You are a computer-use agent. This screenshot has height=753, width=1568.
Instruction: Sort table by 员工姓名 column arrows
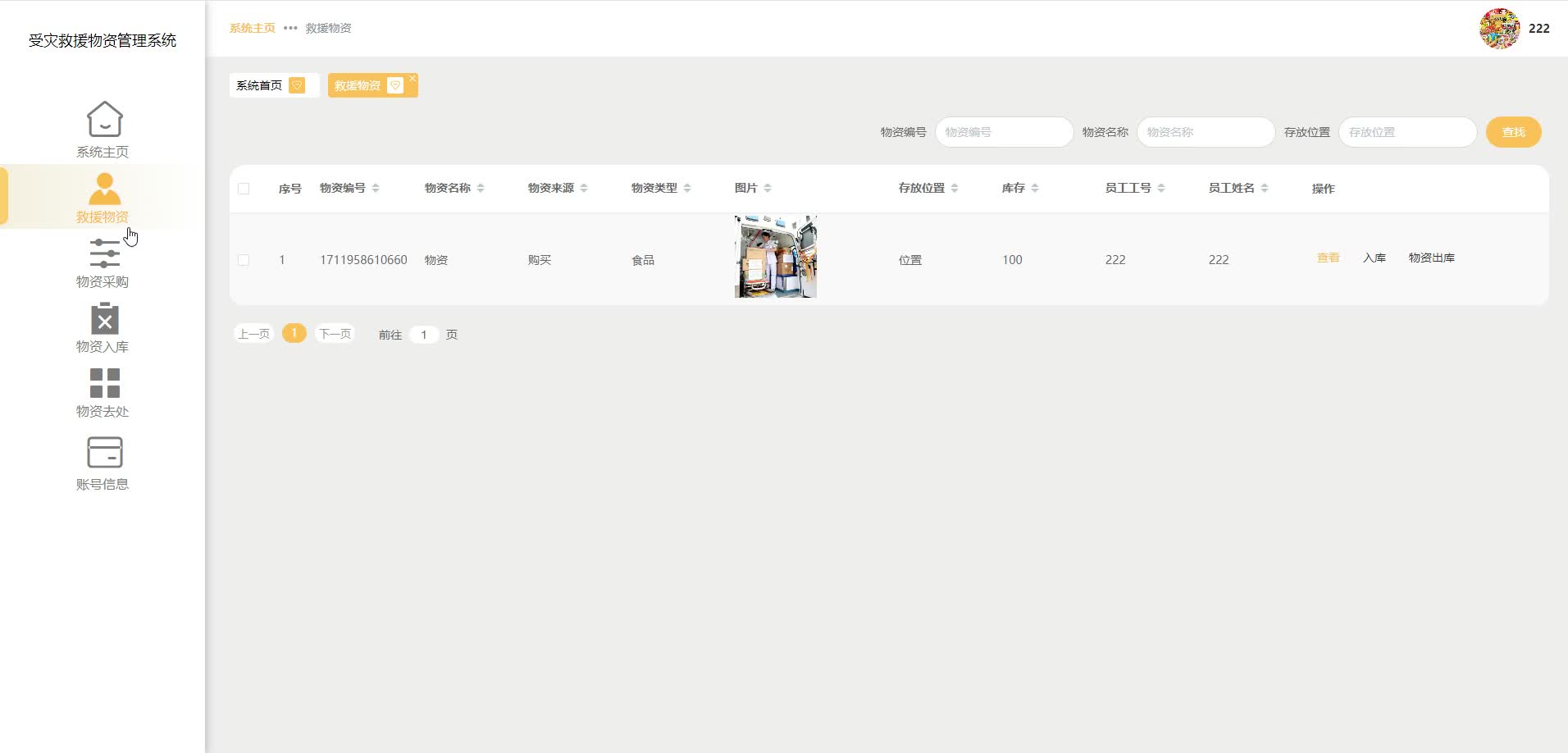(x=1265, y=188)
